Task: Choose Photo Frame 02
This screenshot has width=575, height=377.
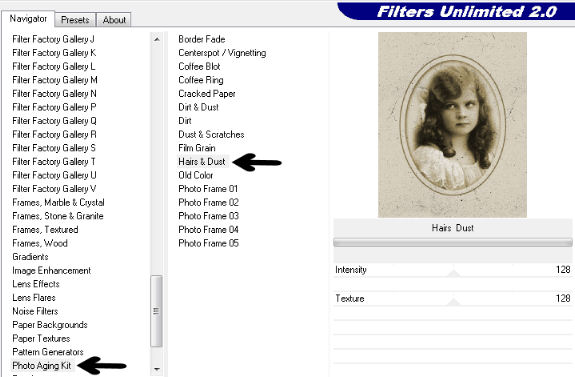Action: pyautogui.click(x=208, y=202)
